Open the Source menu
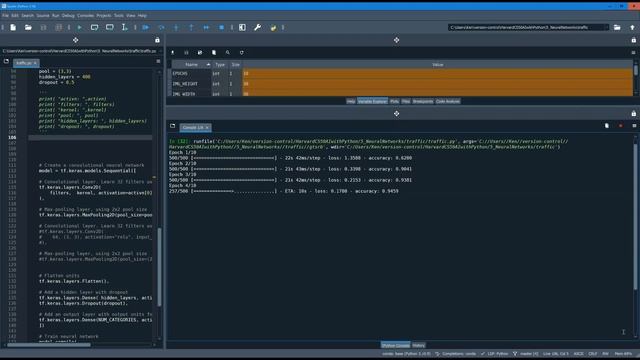The height and width of the screenshot is (360, 640). pyautogui.click(x=43, y=16)
